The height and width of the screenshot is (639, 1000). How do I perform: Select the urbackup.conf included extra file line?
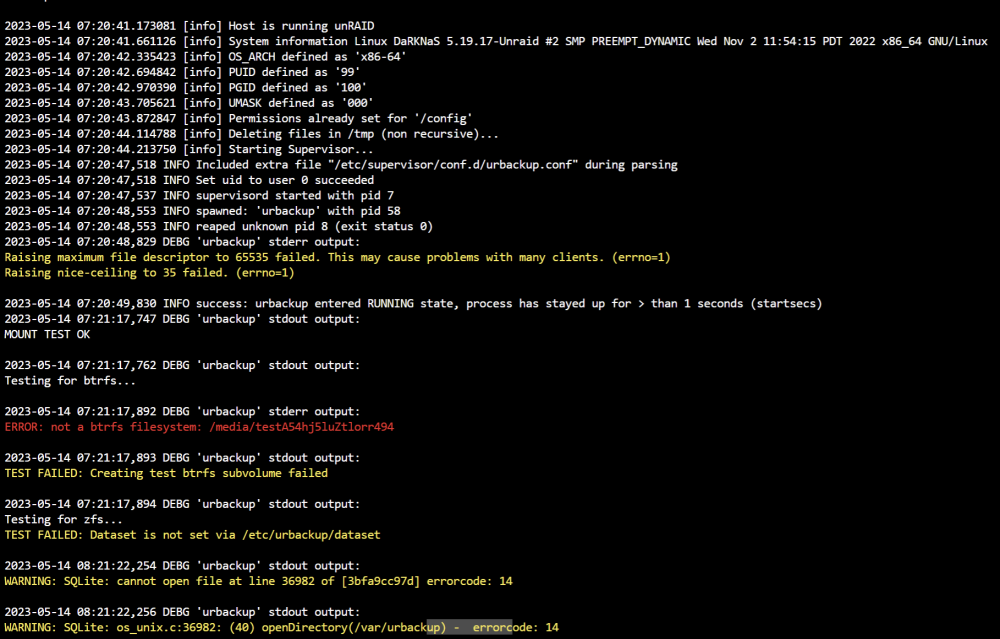(341, 165)
